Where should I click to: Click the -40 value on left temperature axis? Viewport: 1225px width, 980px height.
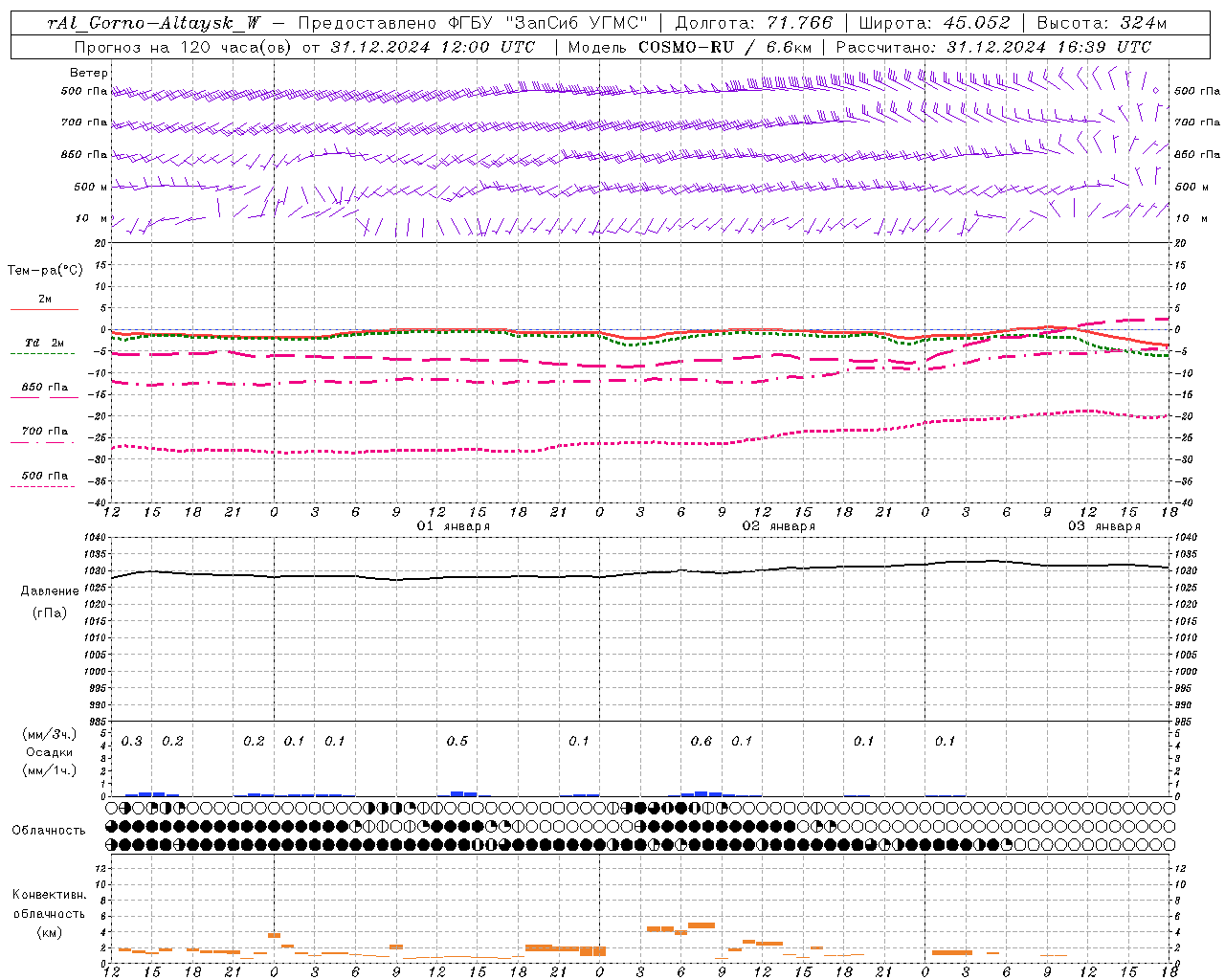pyautogui.click(x=99, y=502)
